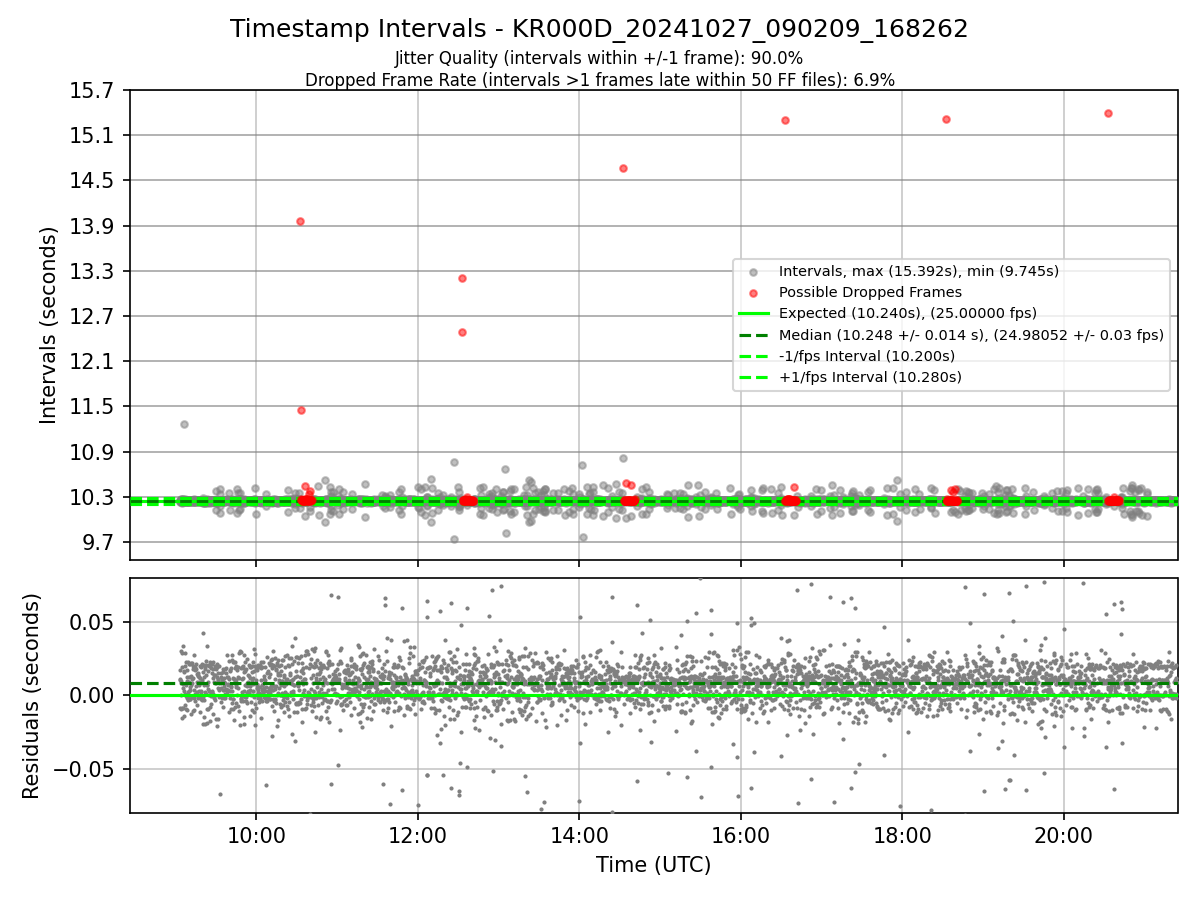Click the red 15.3-second point after 16:30

[785, 120]
